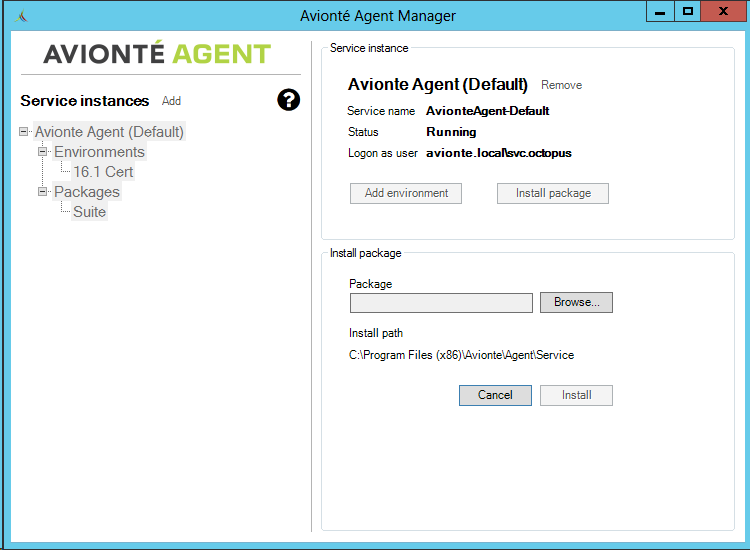Click the Browse... button
Viewport: 750px width, 550px height.
(576, 302)
